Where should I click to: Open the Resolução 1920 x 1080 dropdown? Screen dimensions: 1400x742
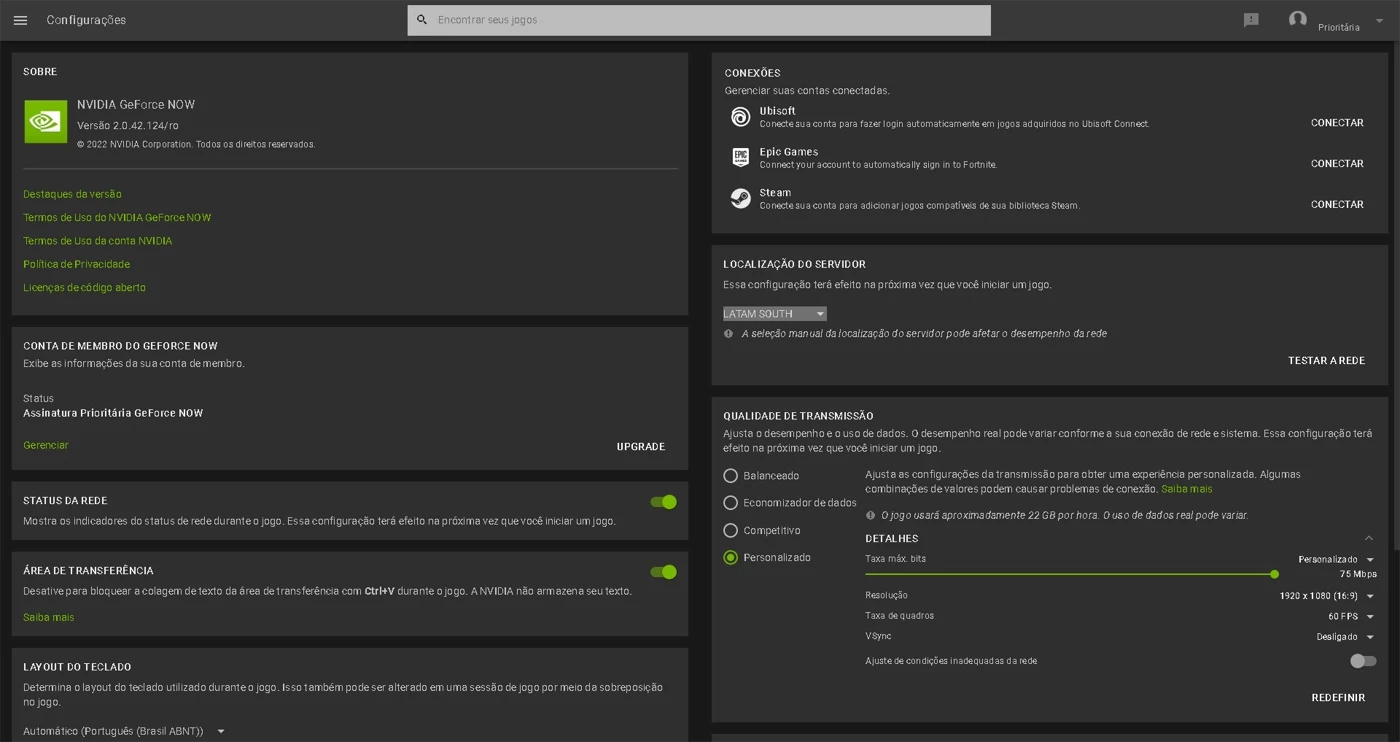point(1327,596)
